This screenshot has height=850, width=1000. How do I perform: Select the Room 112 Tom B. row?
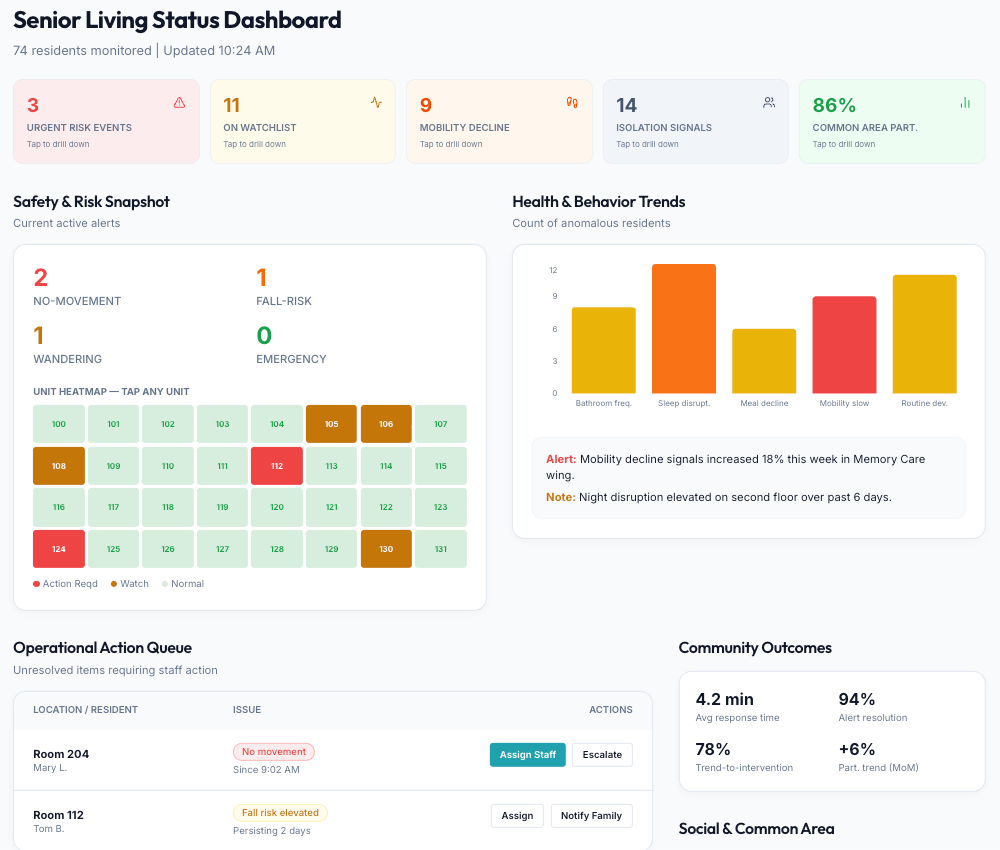[333, 821]
